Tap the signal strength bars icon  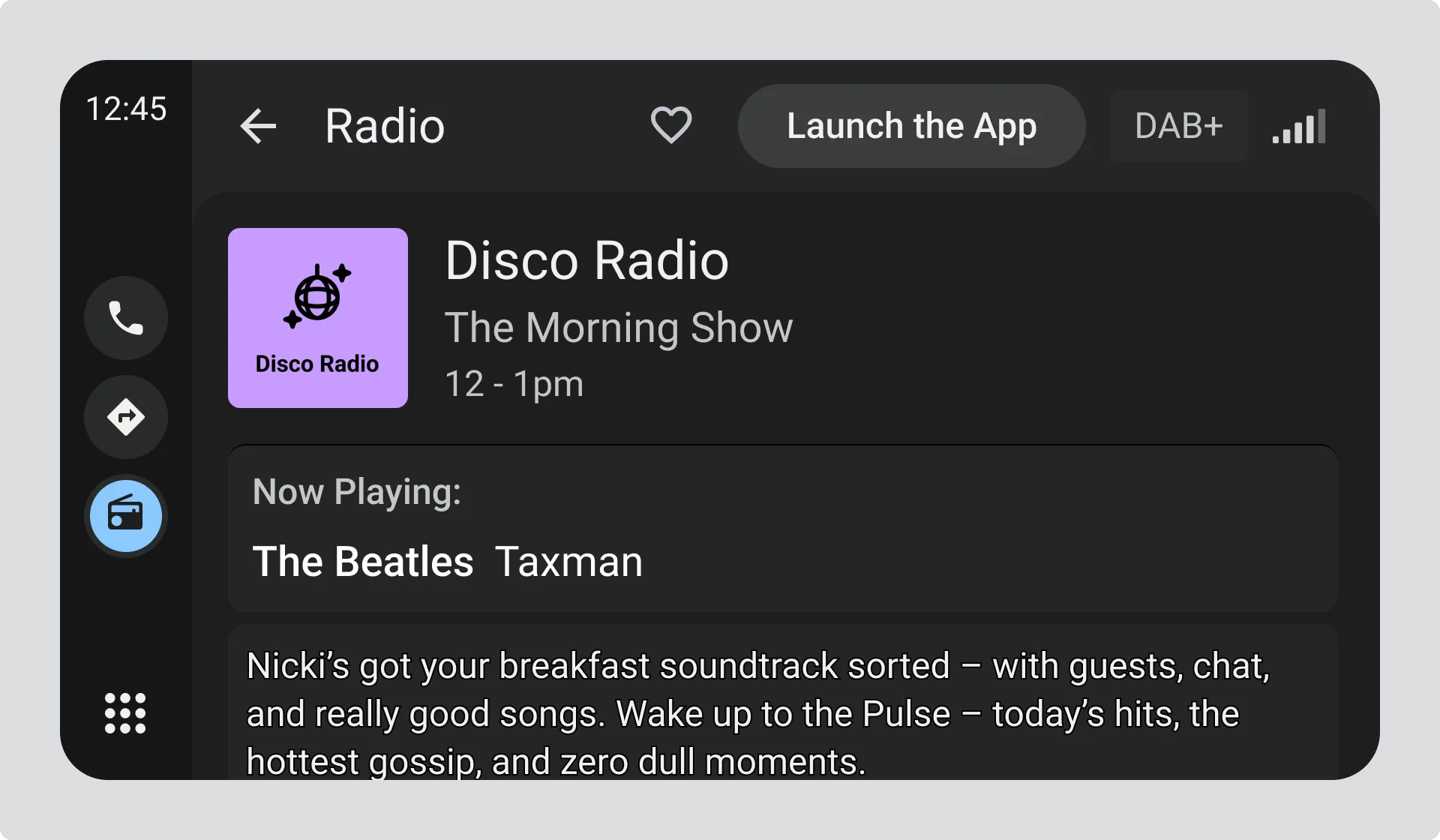1299,127
